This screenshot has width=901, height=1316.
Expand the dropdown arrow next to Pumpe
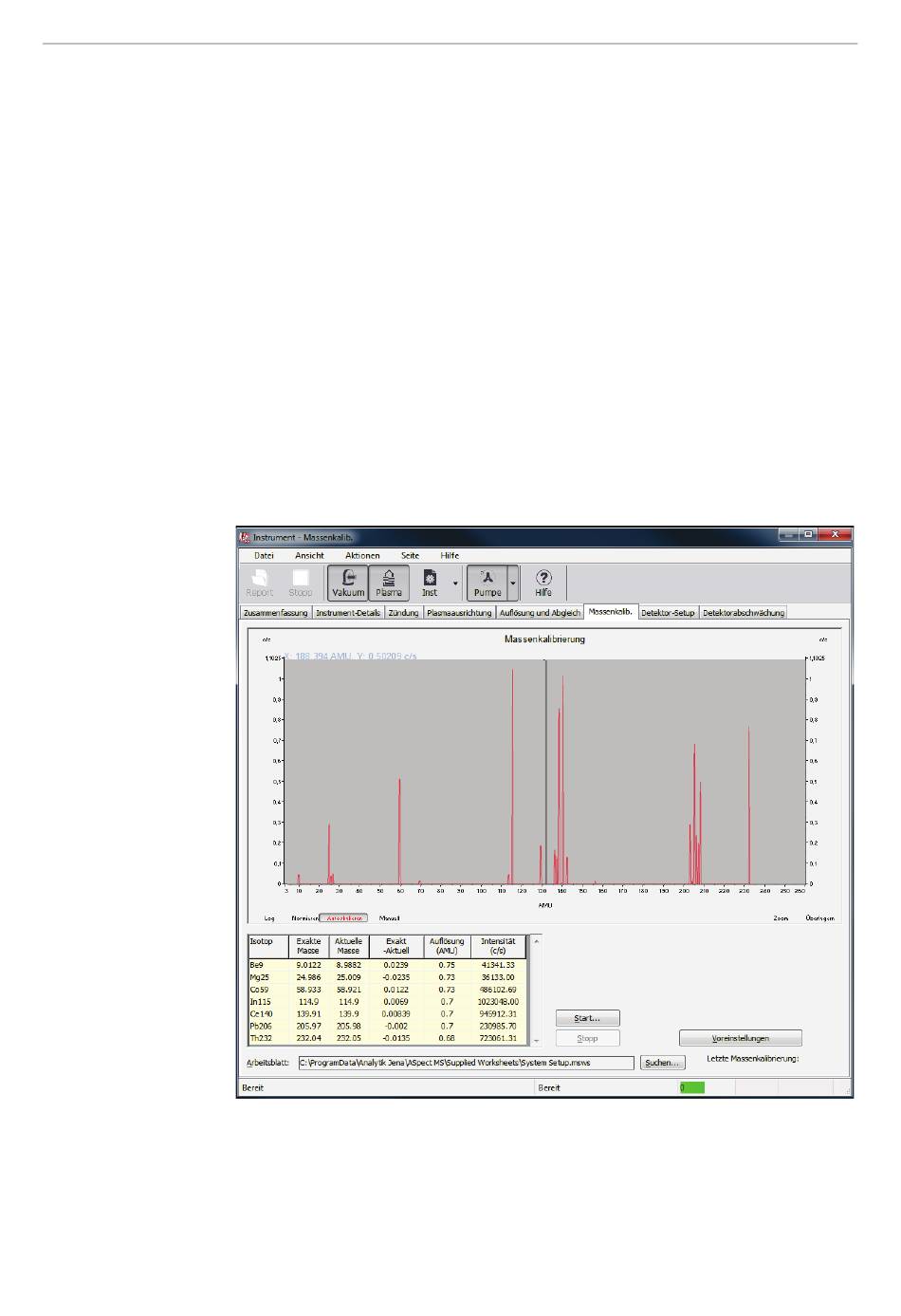pos(513,584)
